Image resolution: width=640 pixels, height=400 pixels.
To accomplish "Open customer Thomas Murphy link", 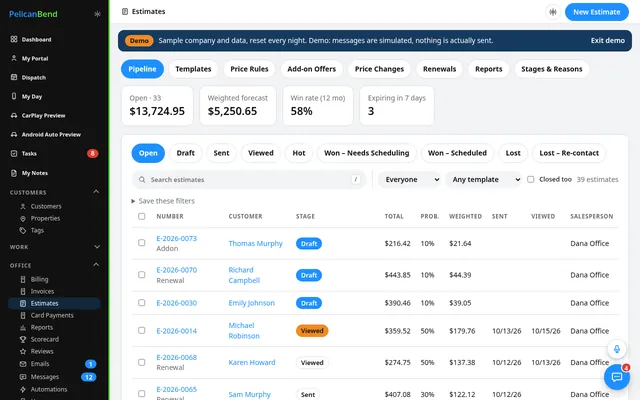I will (256, 243).
